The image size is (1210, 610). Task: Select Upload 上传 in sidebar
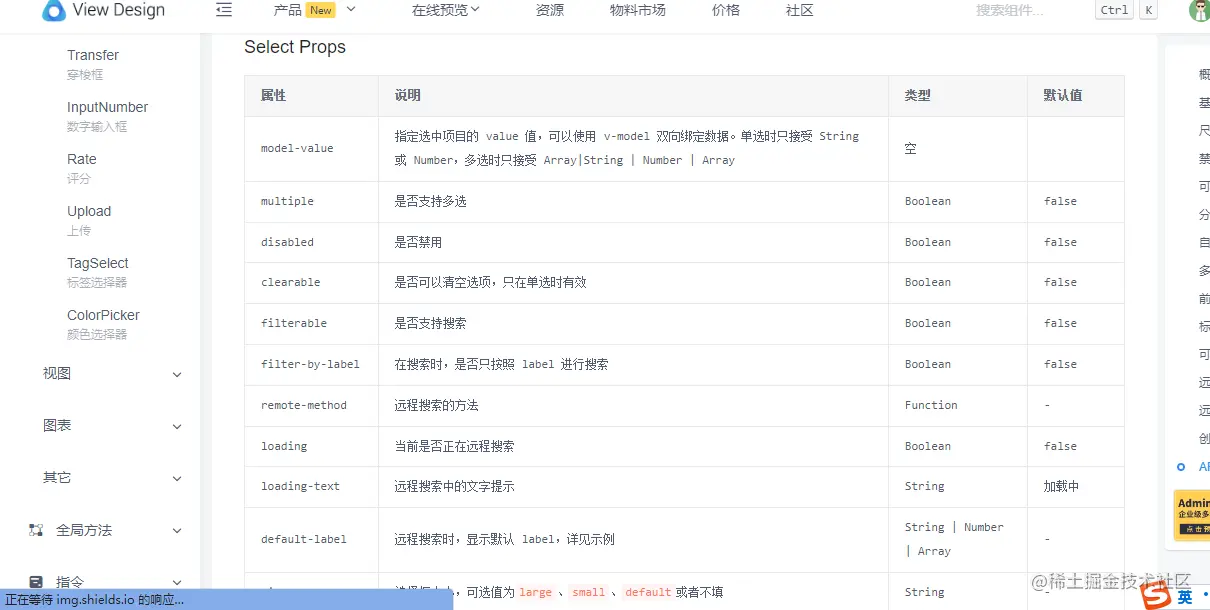click(89, 220)
